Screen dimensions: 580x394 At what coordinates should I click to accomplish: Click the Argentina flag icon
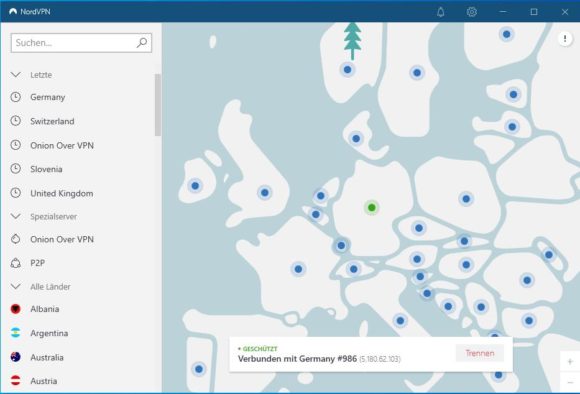[16, 333]
